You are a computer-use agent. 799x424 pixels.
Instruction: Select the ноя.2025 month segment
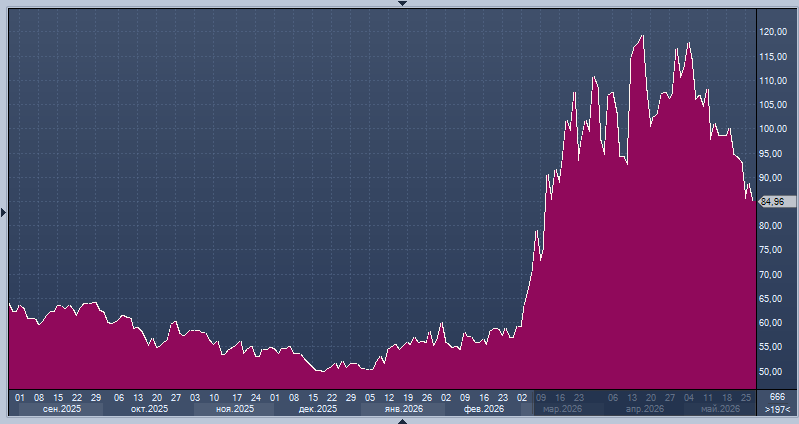click(235, 409)
